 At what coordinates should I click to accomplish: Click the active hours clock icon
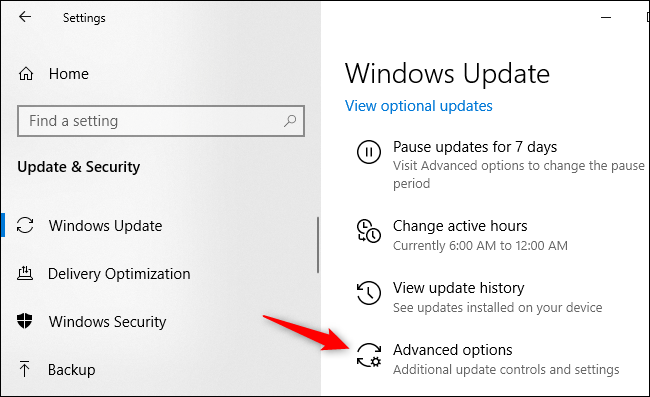369,231
